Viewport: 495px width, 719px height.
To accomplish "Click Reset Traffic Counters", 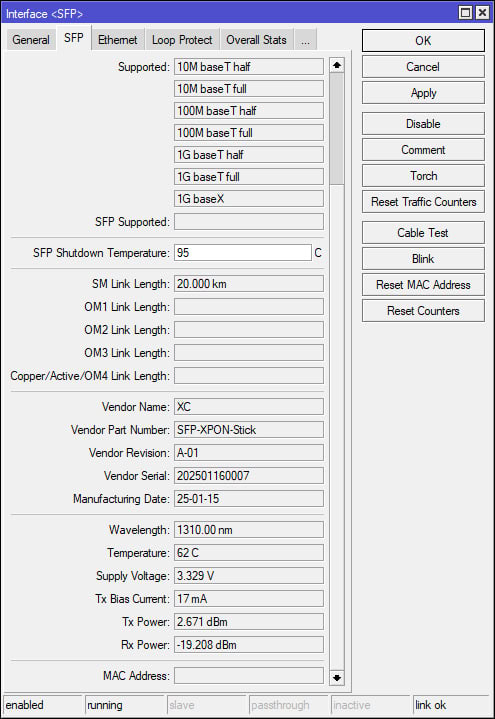I will coord(423,202).
